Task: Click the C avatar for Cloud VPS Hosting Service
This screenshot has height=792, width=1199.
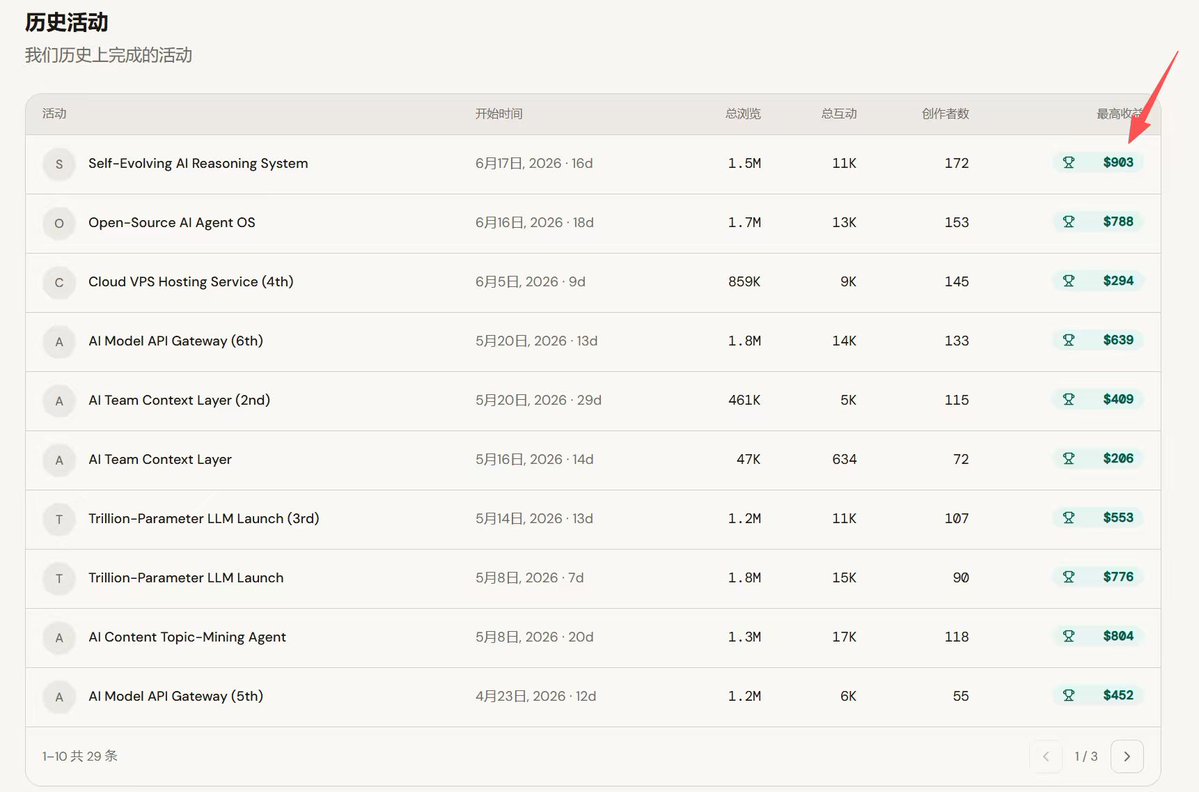Action: tap(59, 283)
